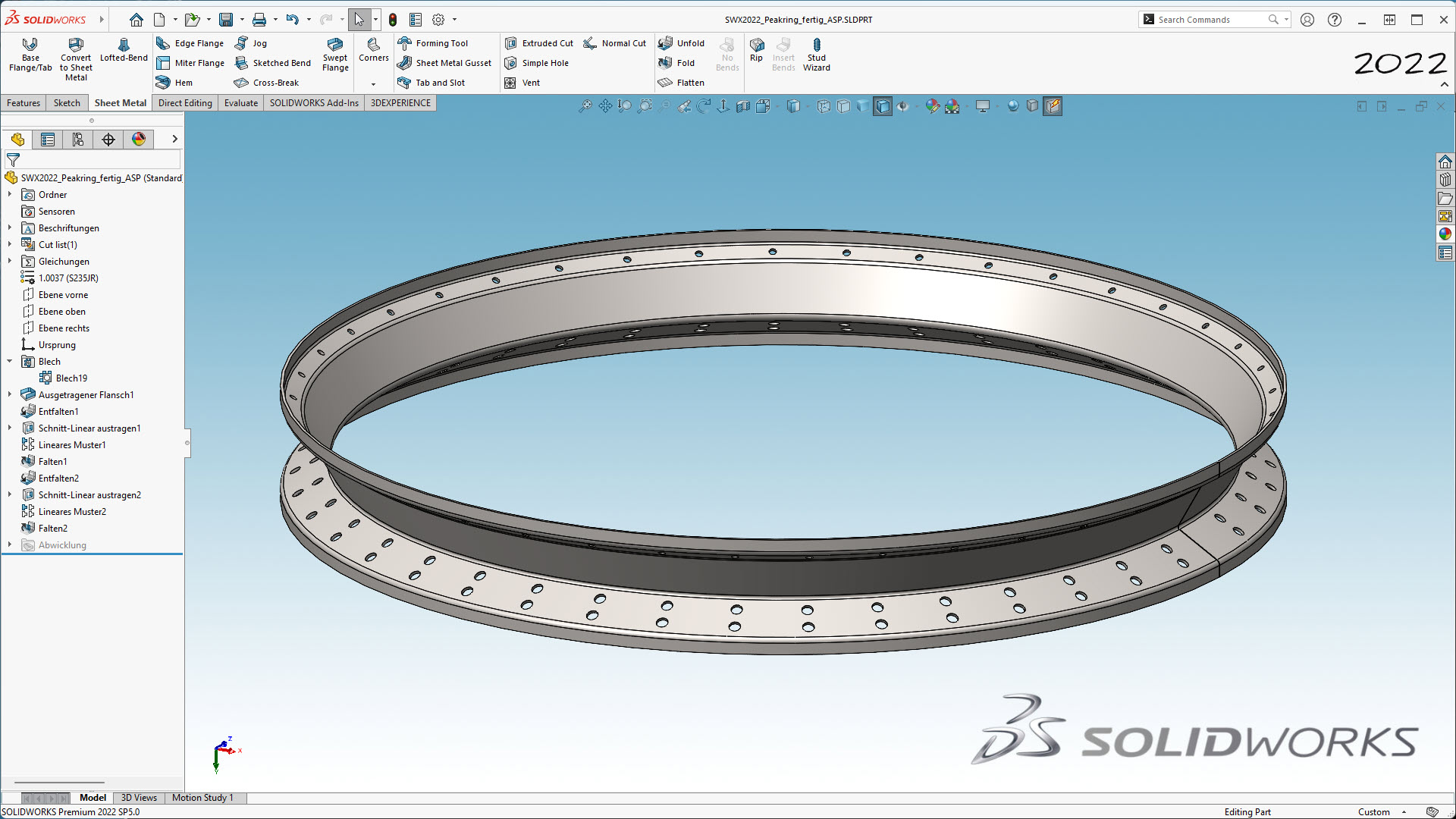The image size is (1456, 819).
Task: Switch to the Sketch tab
Action: tap(67, 103)
